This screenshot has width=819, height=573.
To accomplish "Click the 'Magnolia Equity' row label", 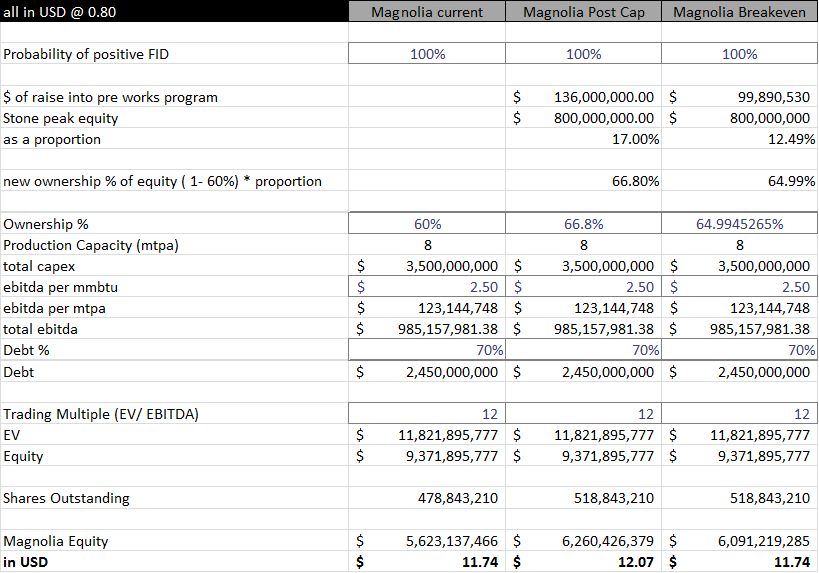I will click(55, 541).
